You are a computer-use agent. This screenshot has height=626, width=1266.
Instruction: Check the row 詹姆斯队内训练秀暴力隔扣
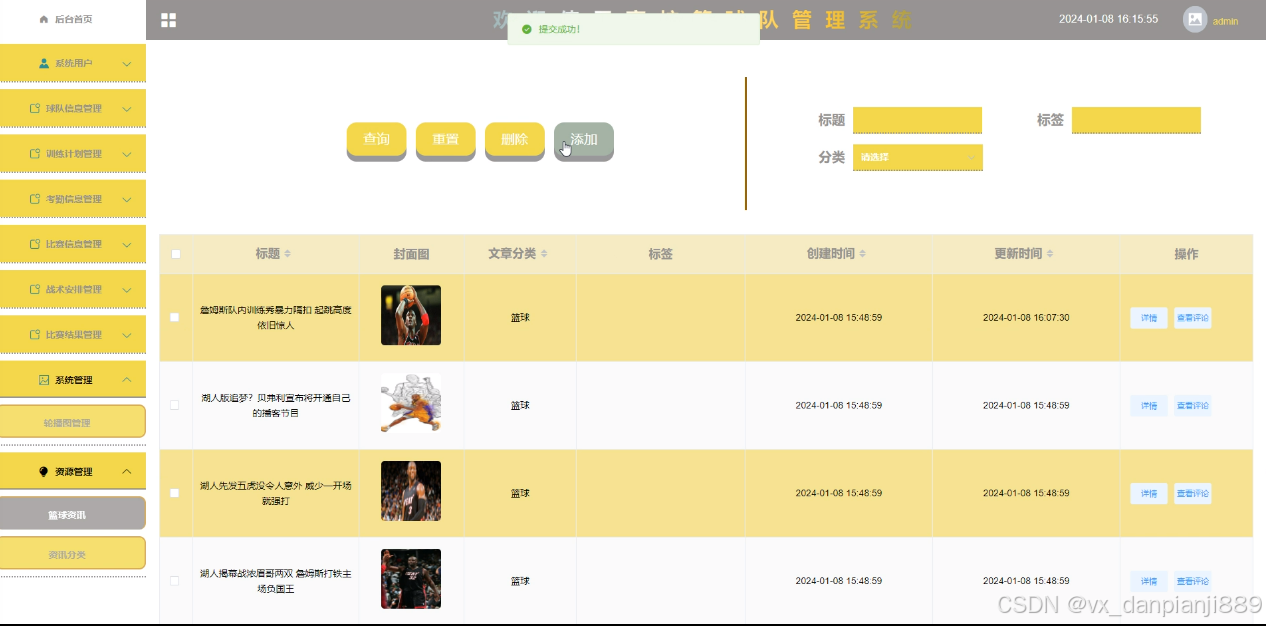point(175,317)
